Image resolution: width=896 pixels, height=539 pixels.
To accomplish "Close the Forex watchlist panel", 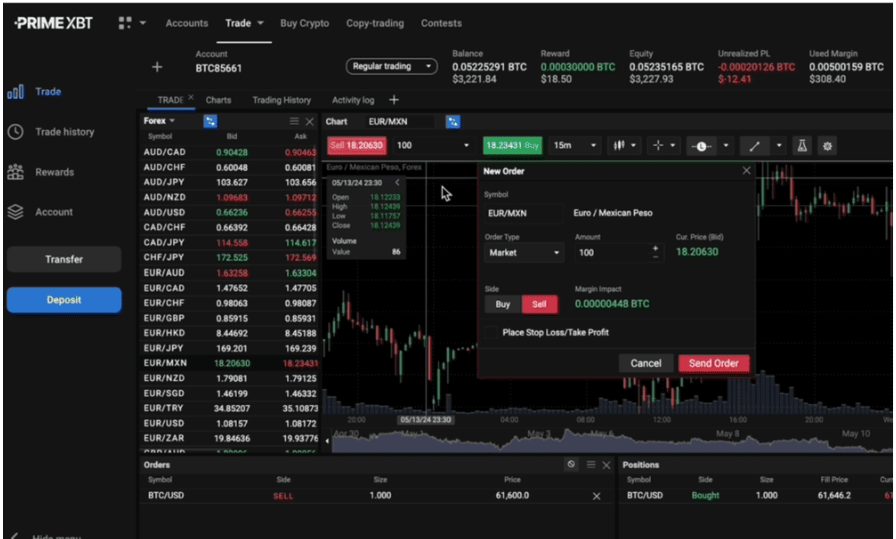I will click(x=310, y=122).
